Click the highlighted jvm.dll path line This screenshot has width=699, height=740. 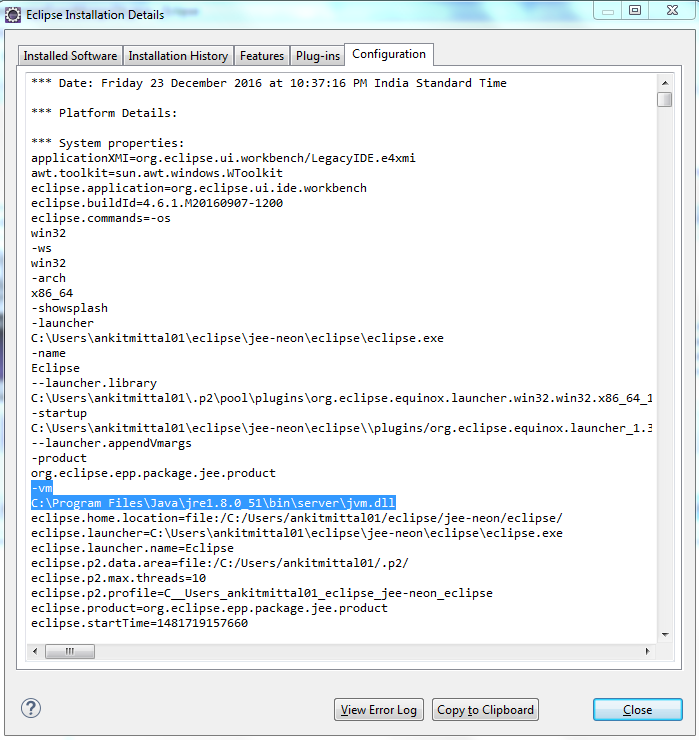[x=213, y=503]
